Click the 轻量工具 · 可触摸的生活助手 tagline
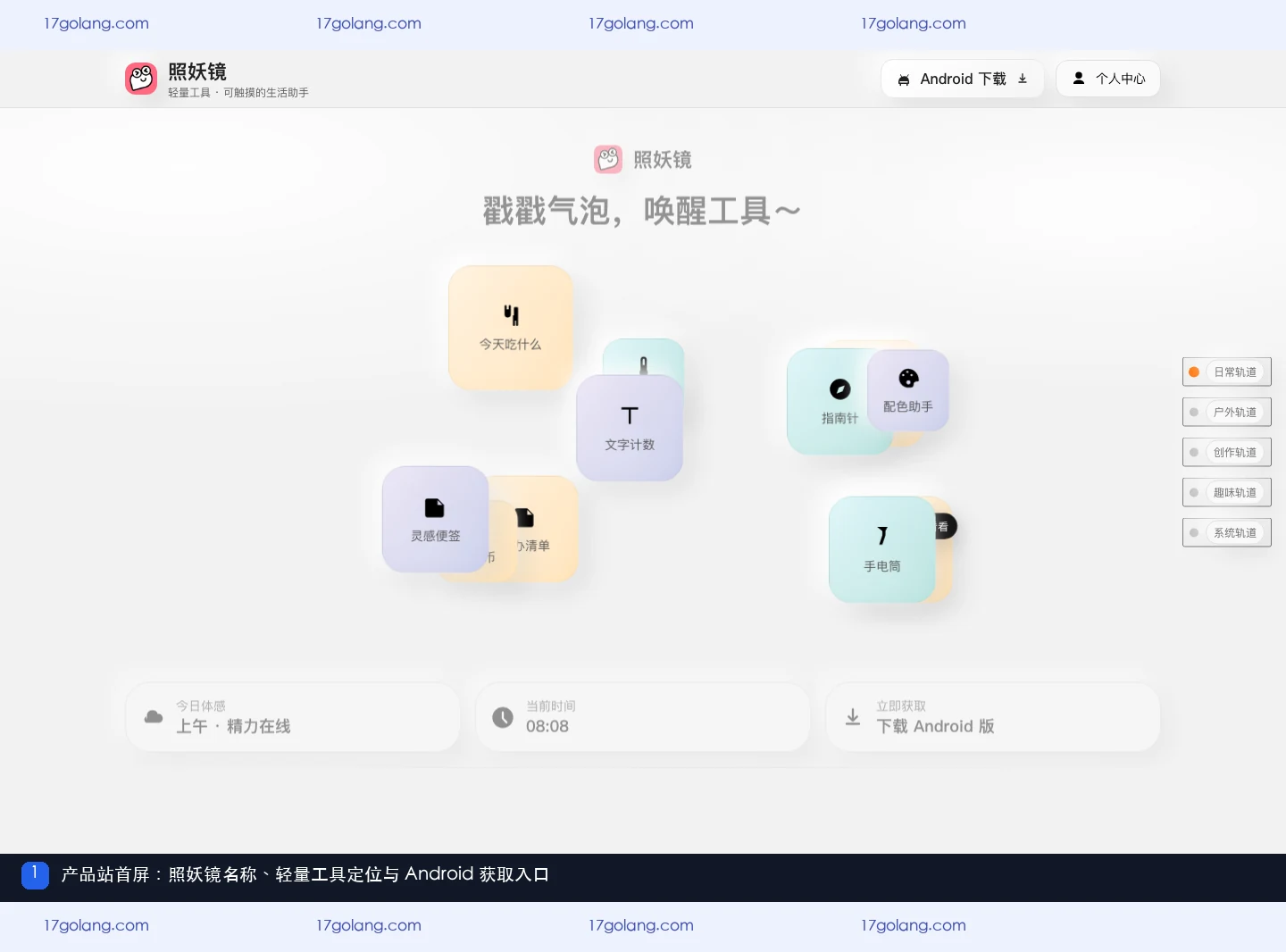This screenshot has width=1286, height=952. pyautogui.click(x=238, y=93)
